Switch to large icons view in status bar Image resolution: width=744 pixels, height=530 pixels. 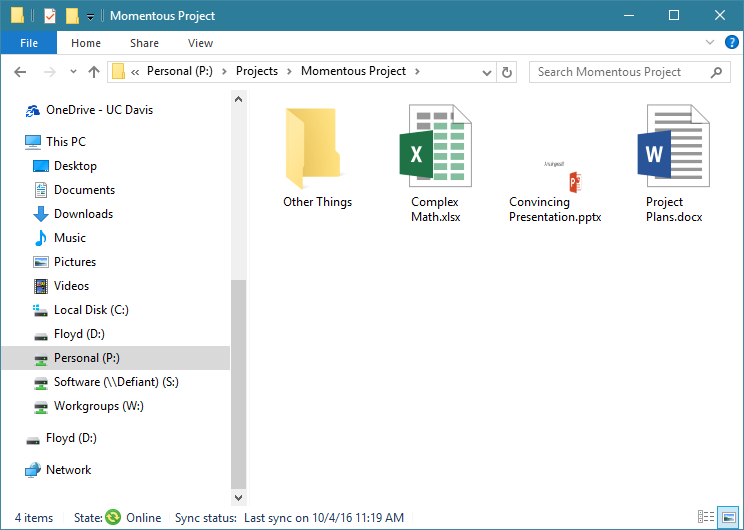coord(729,517)
